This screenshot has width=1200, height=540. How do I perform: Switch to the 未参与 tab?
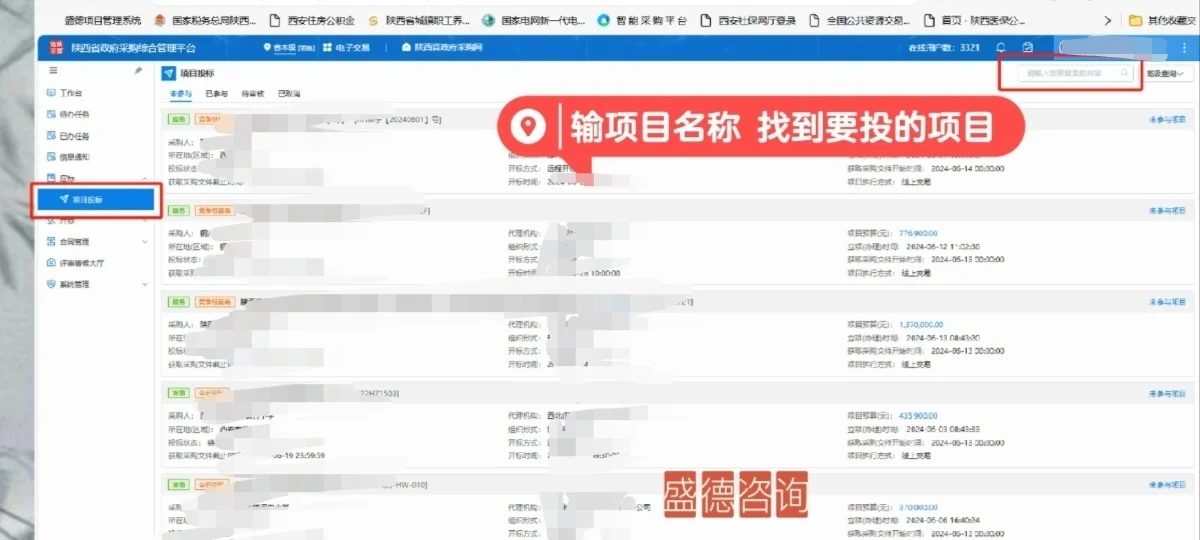pyautogui.click(x=180, y=93)
